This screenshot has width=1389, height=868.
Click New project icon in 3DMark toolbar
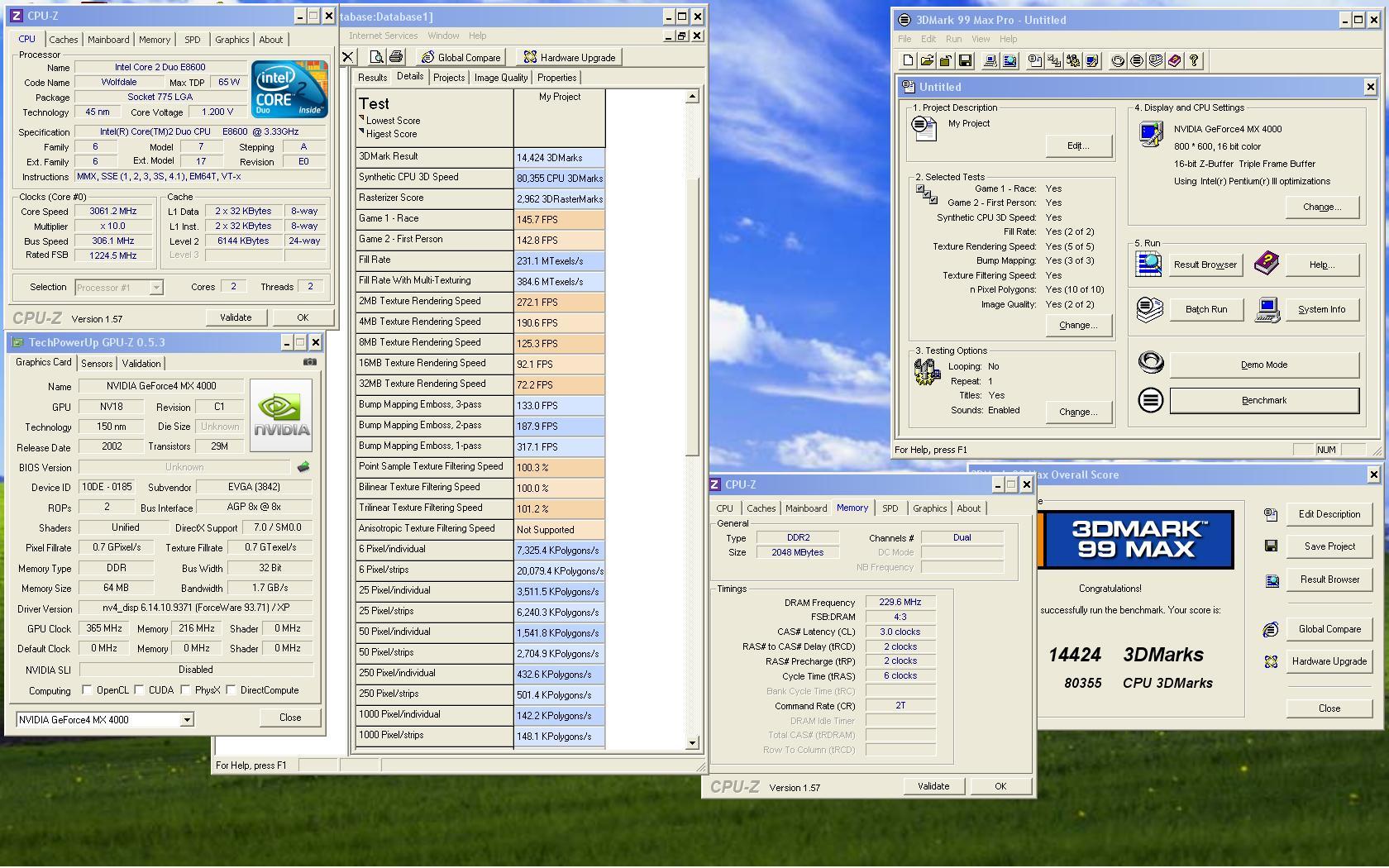908,60
